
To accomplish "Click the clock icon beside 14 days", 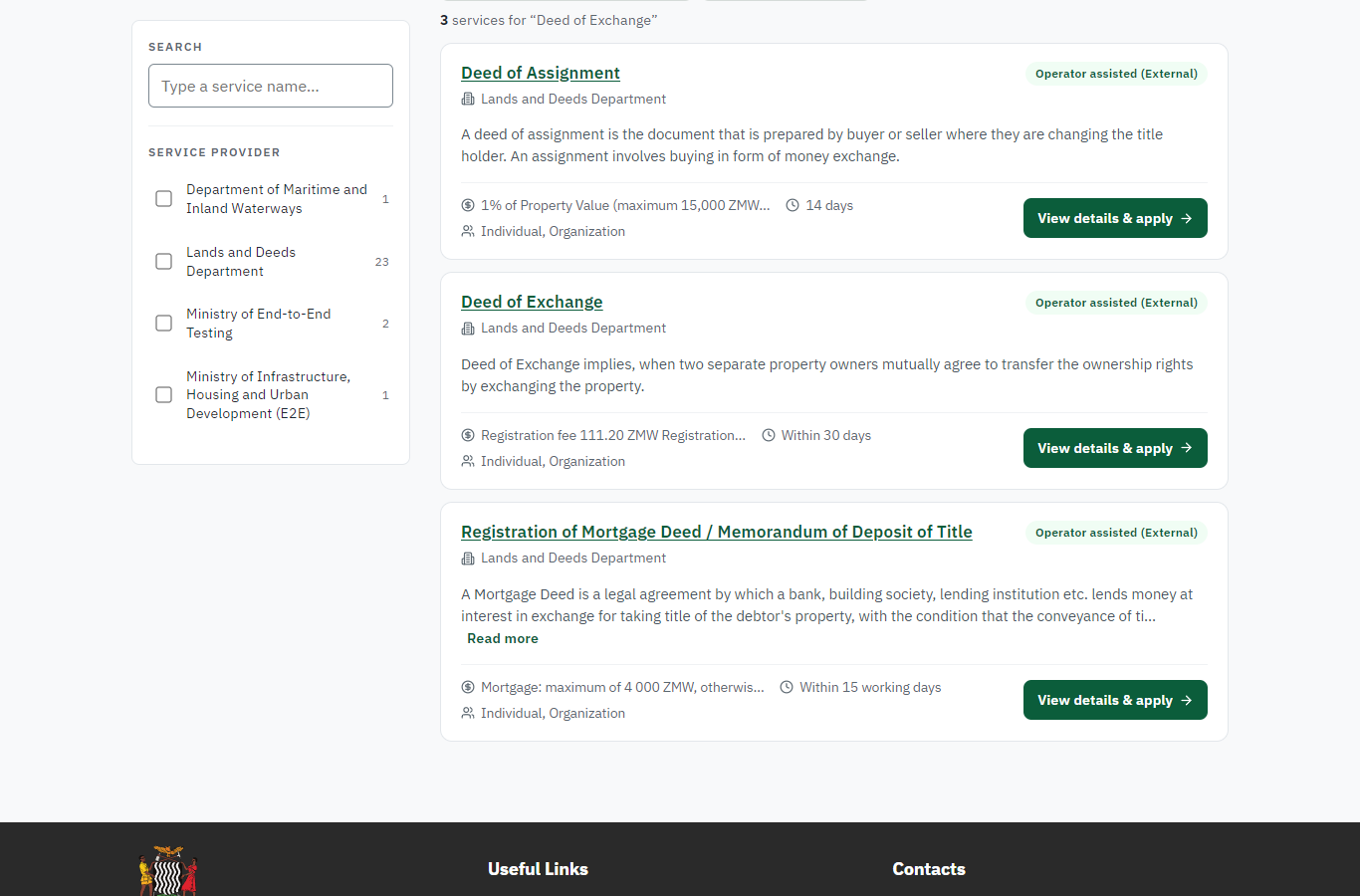I will click(x=793, y=206).
